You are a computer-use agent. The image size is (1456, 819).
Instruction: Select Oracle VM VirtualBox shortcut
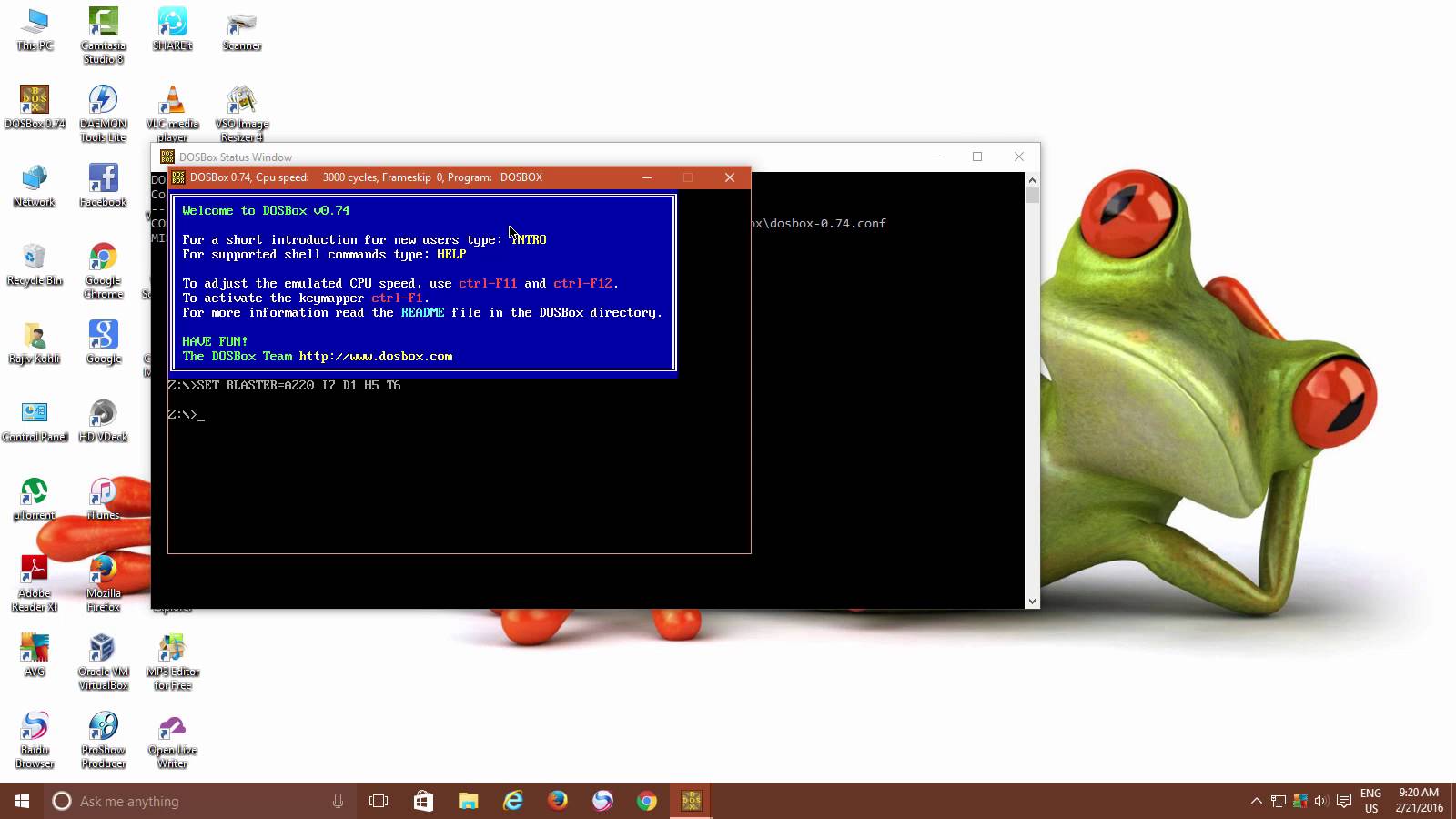pyautogui.click(x=103, y=662)
